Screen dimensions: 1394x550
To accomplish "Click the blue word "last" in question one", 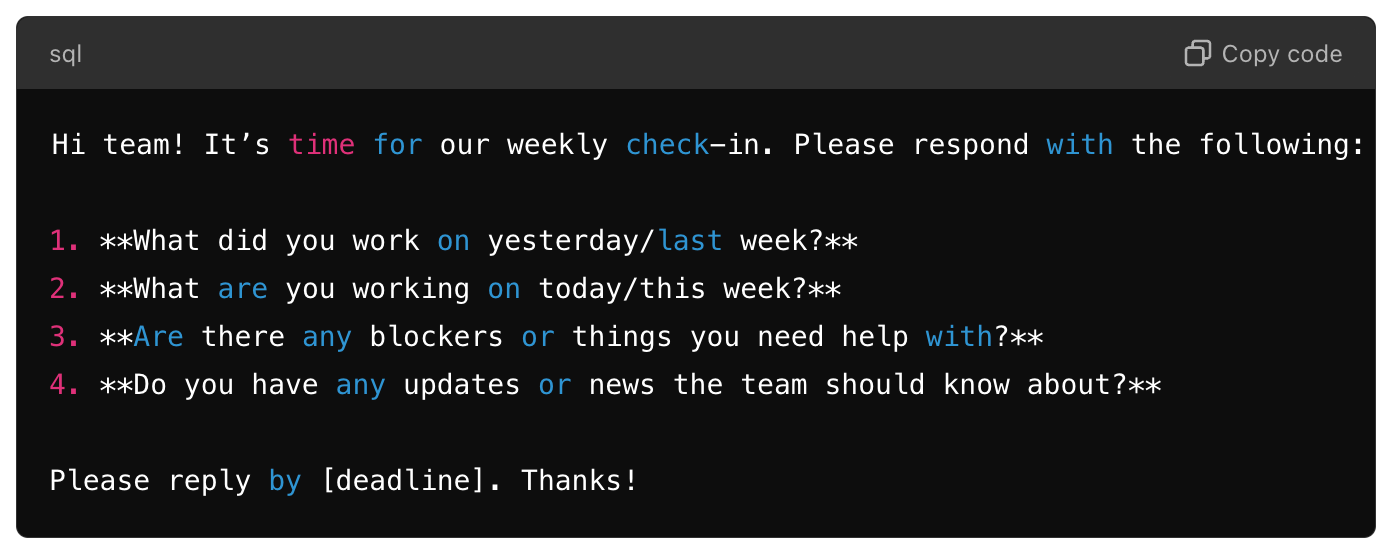I will coord(691,241).
